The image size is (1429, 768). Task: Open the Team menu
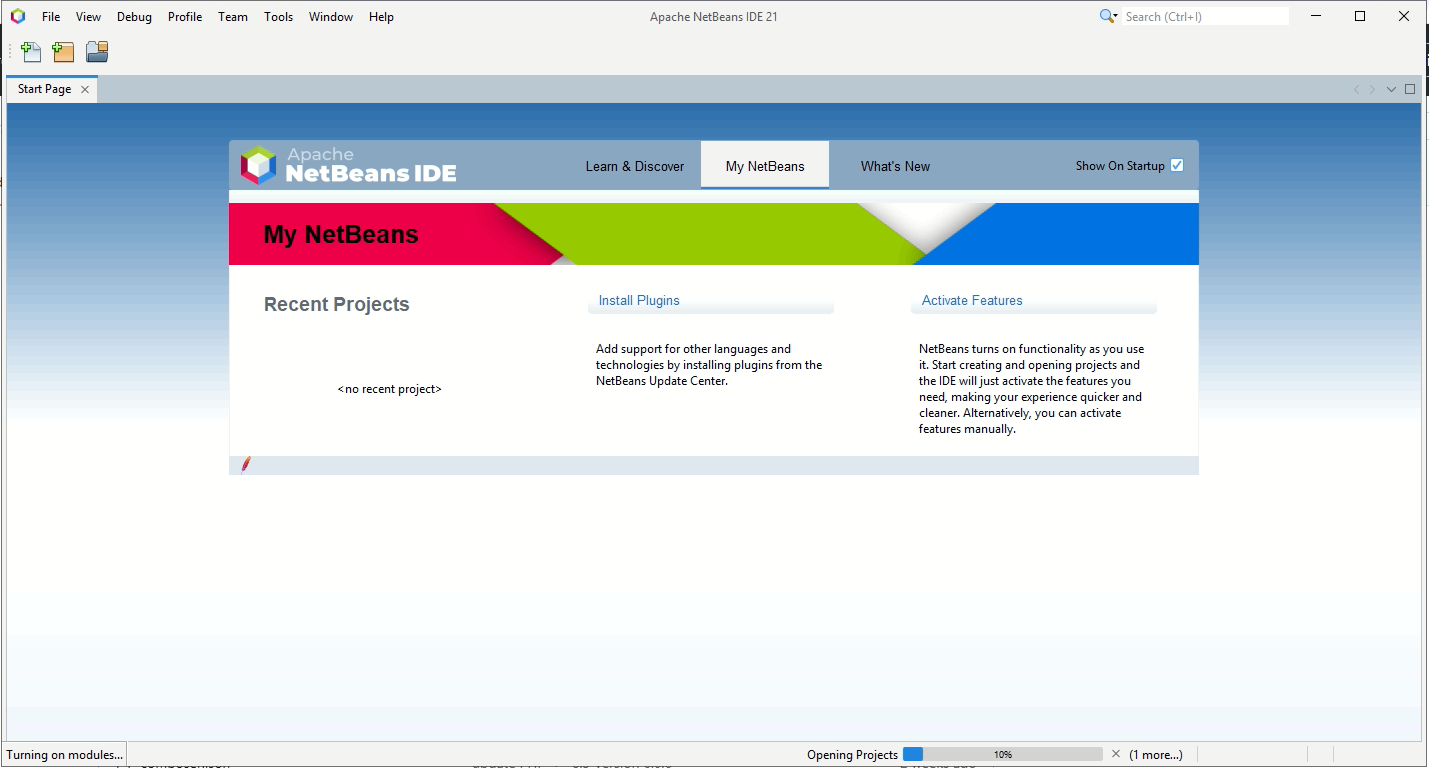(x=233, y=17)
